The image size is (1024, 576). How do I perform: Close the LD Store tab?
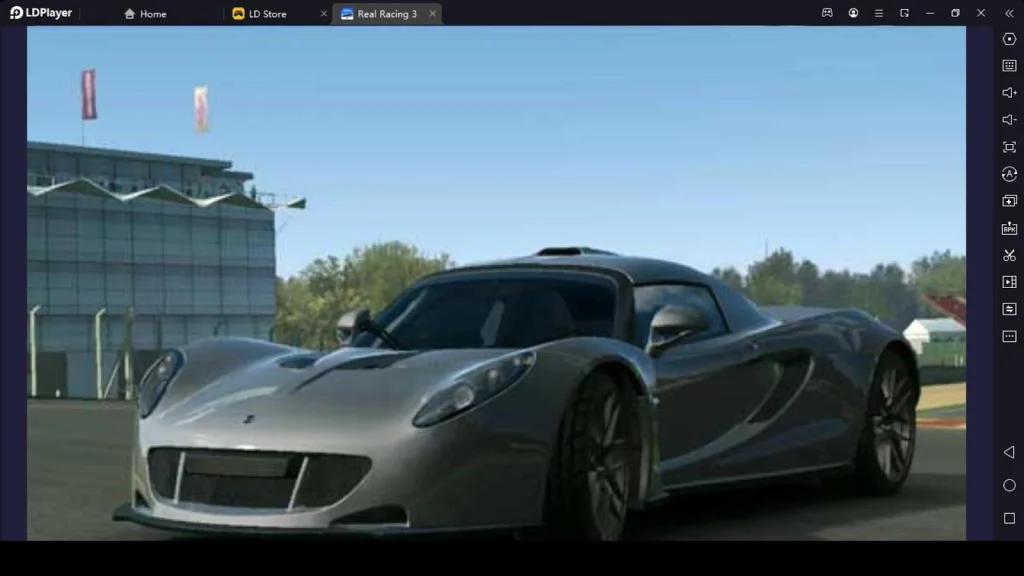tap(324, 14)
